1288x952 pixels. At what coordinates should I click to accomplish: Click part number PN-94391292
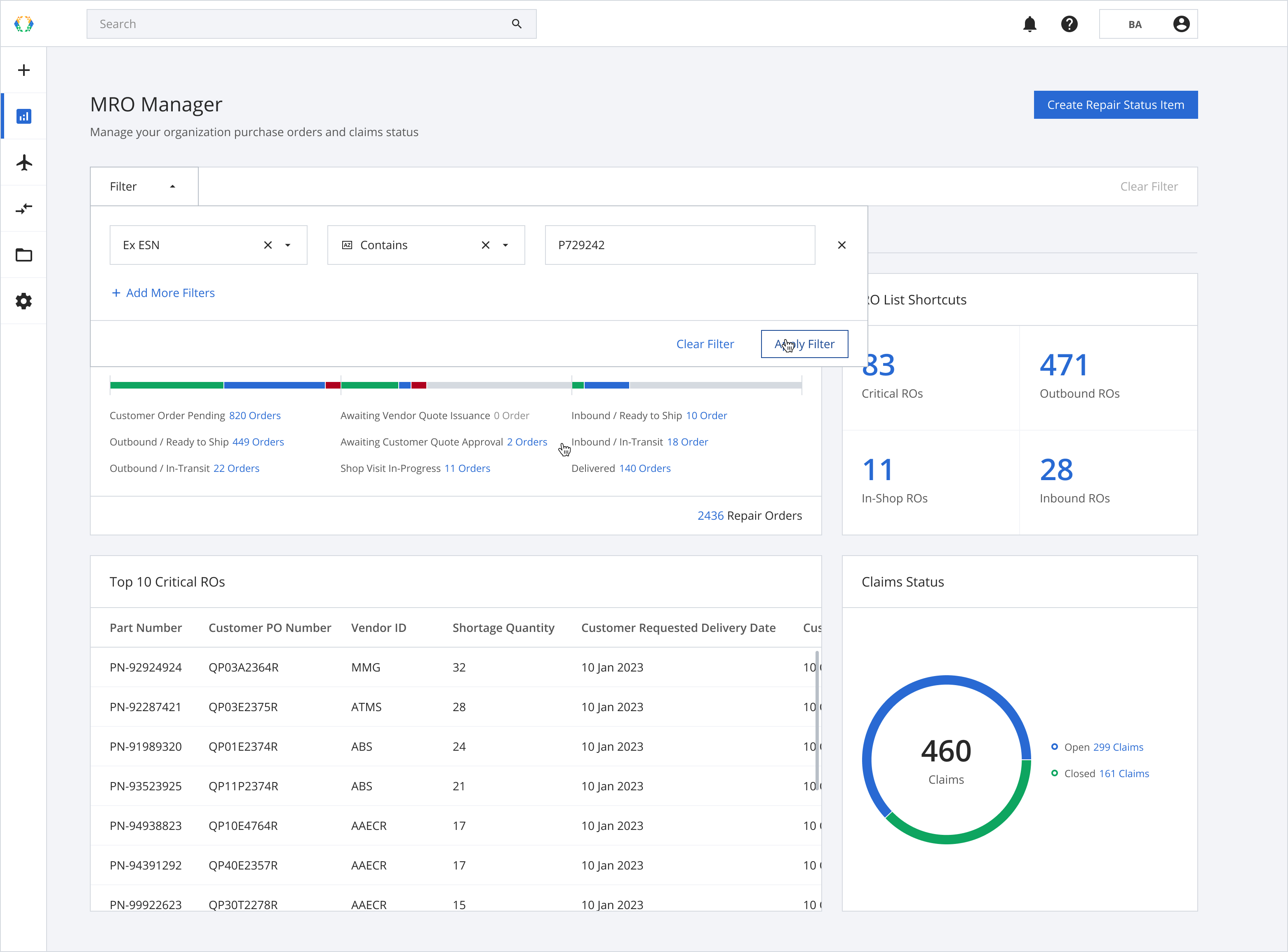pyautogui.click(x=146, y=865)
